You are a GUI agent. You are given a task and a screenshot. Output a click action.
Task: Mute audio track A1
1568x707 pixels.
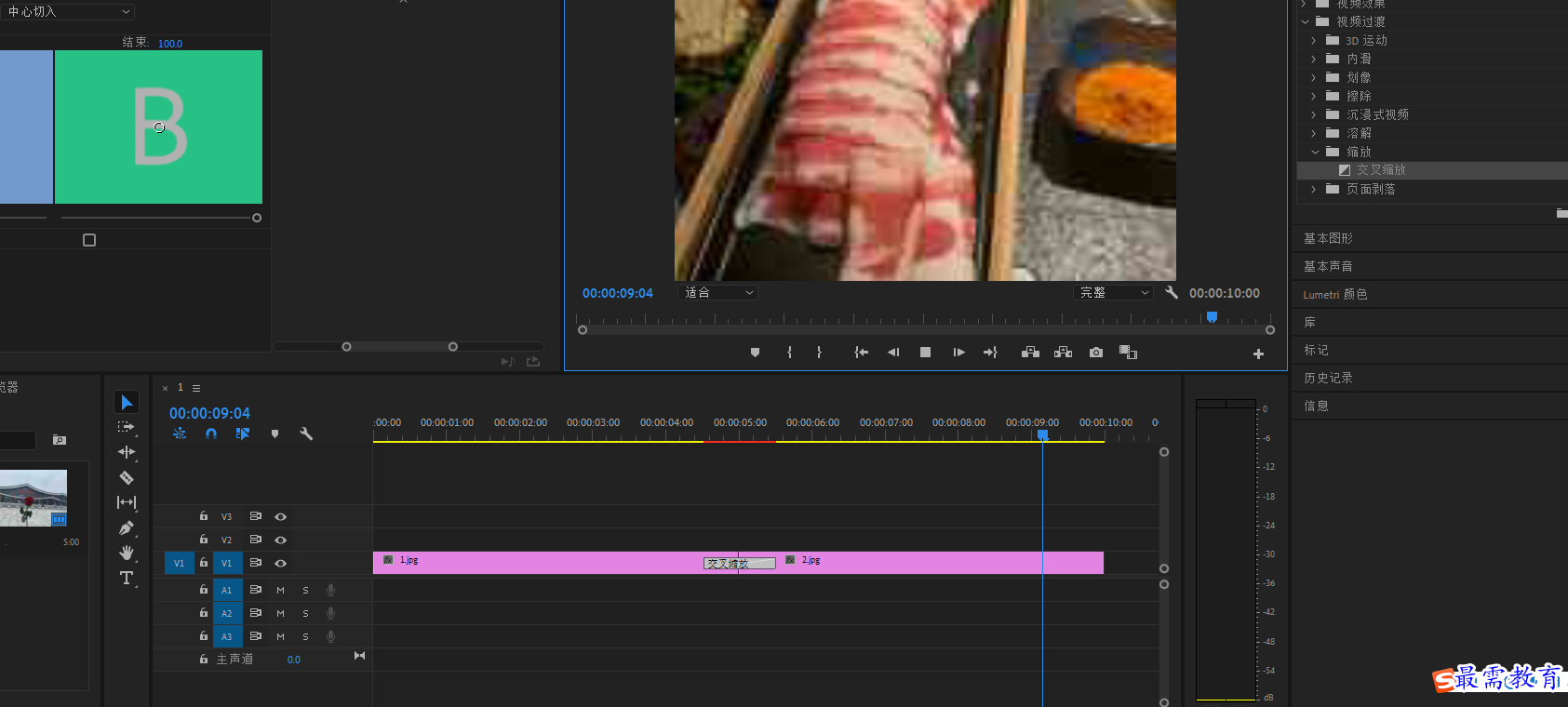(280, 590)
